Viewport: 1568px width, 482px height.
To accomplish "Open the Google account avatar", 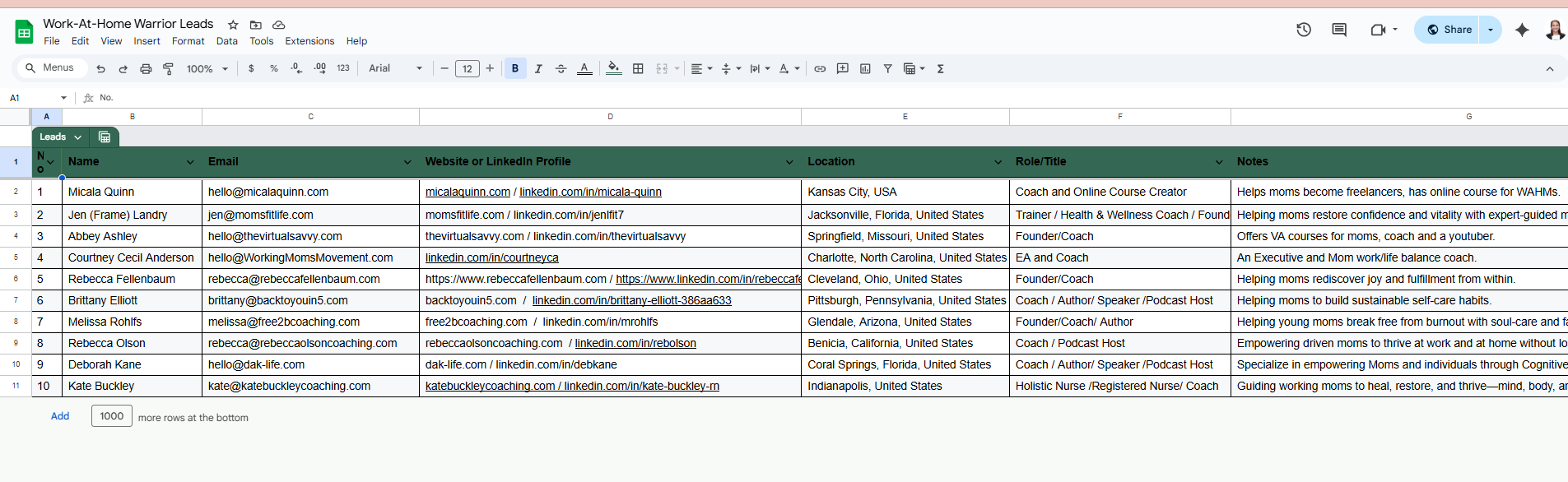I will click(x=1555, y=30).
